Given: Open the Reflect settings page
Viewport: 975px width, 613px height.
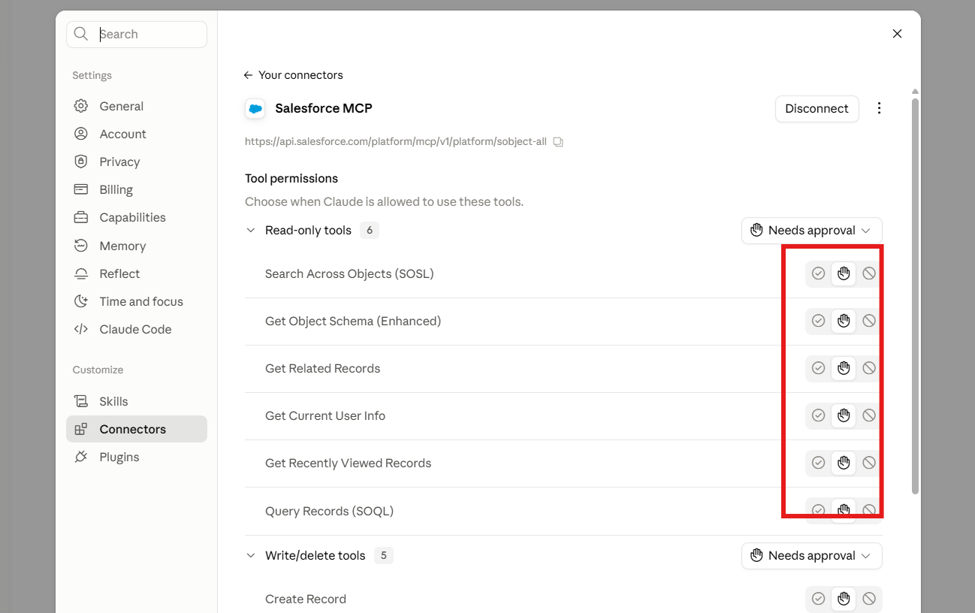Looking at the screenshot, I should pyautogui.click(x=136, y=274).
